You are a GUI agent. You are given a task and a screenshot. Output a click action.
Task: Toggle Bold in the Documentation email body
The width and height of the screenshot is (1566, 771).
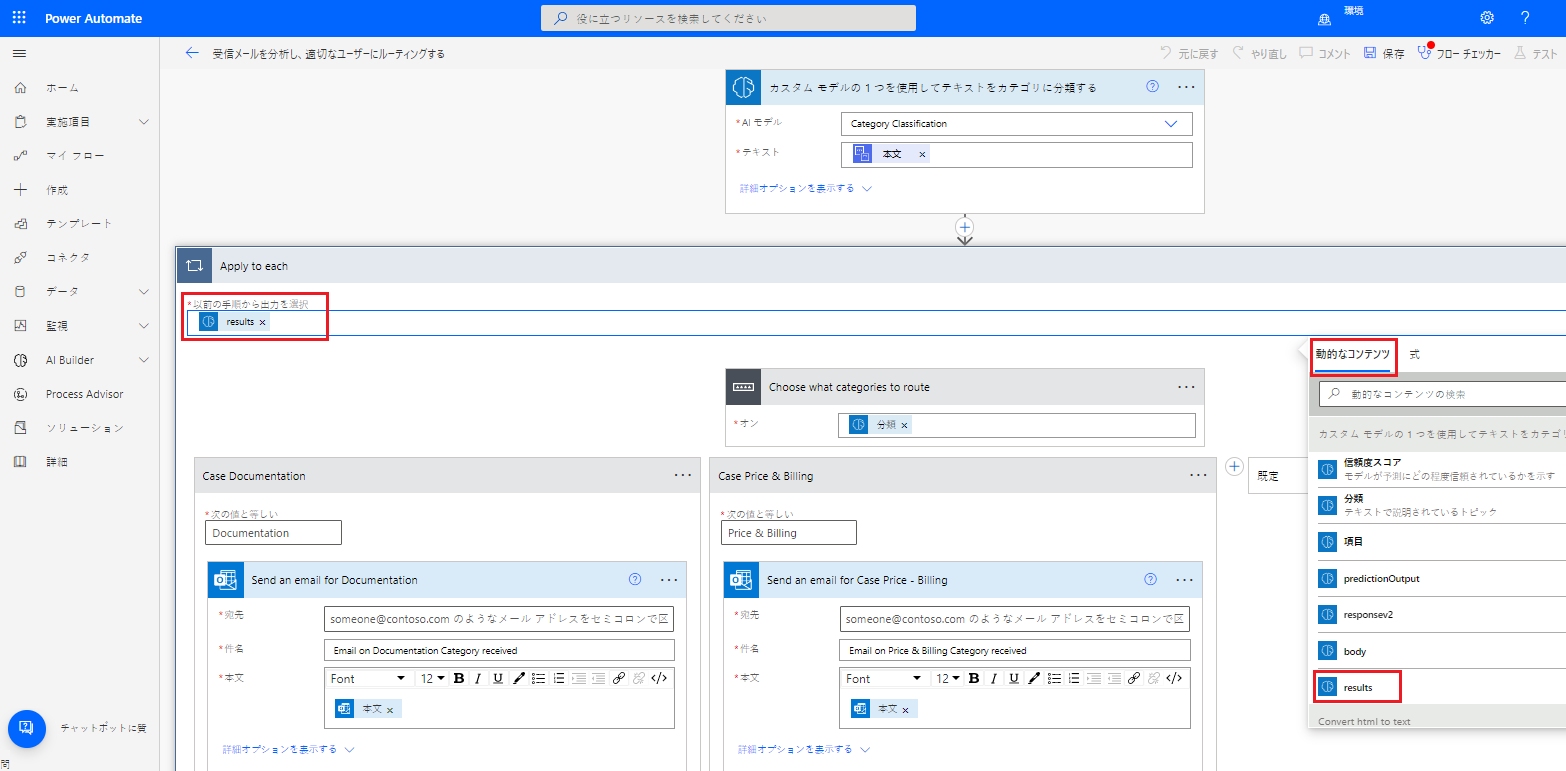pyautogui.click(x=459, y=679)
